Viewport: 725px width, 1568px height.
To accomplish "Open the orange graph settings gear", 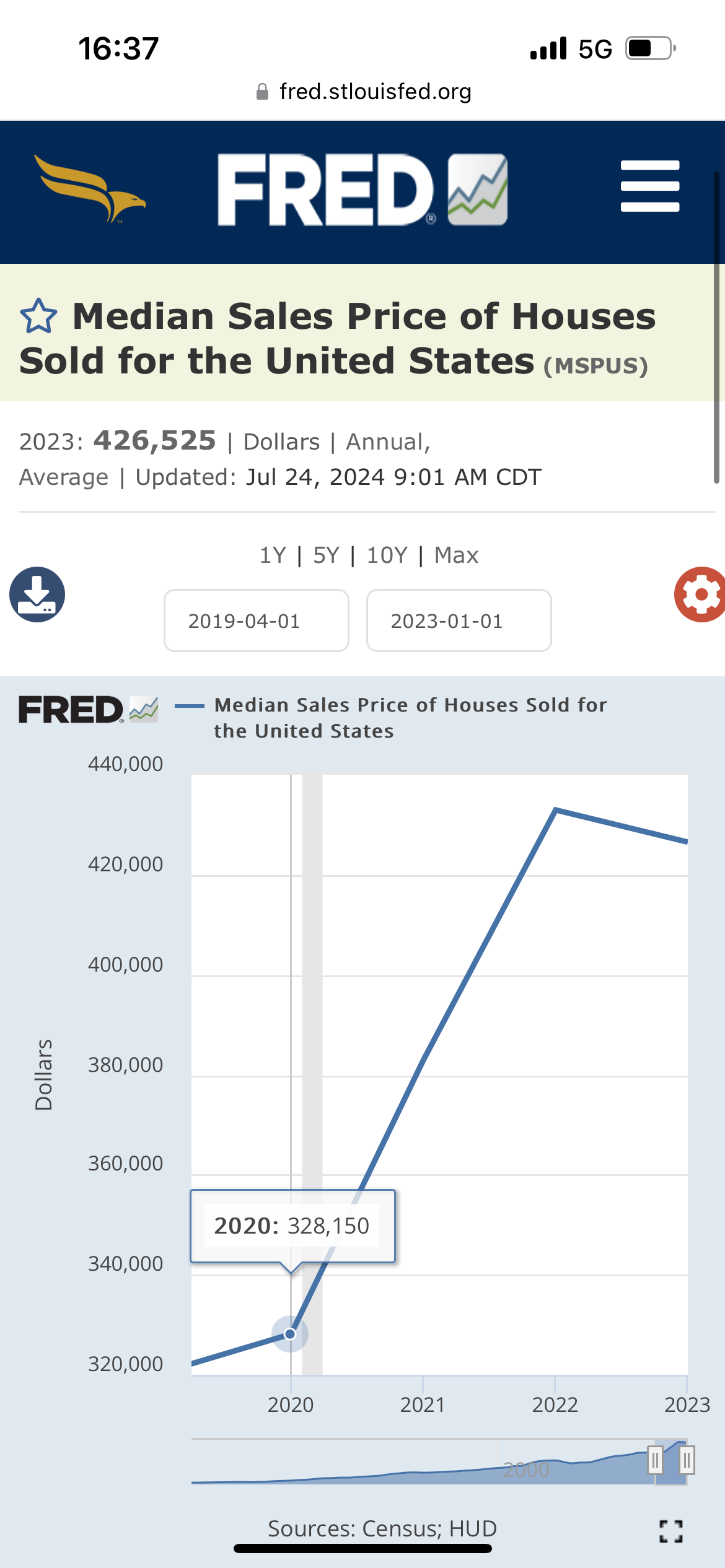I will 700,595.
